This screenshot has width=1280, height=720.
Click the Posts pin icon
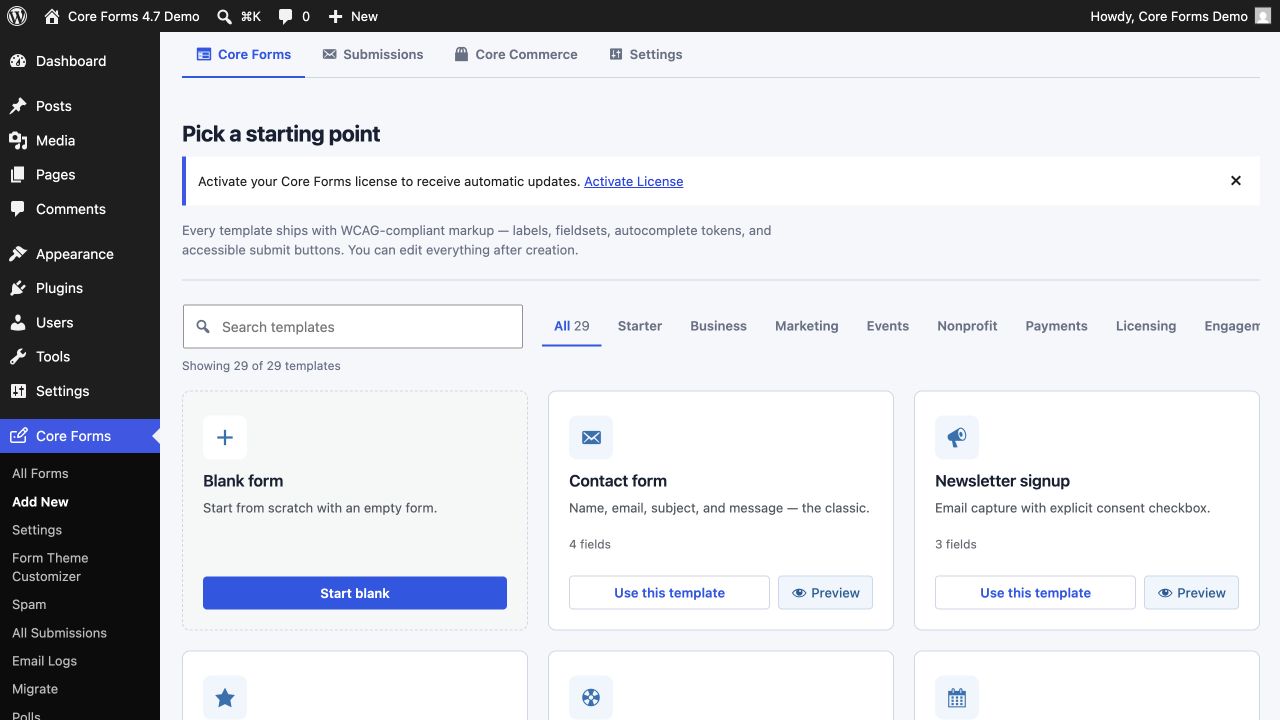[x=18, y=106]
